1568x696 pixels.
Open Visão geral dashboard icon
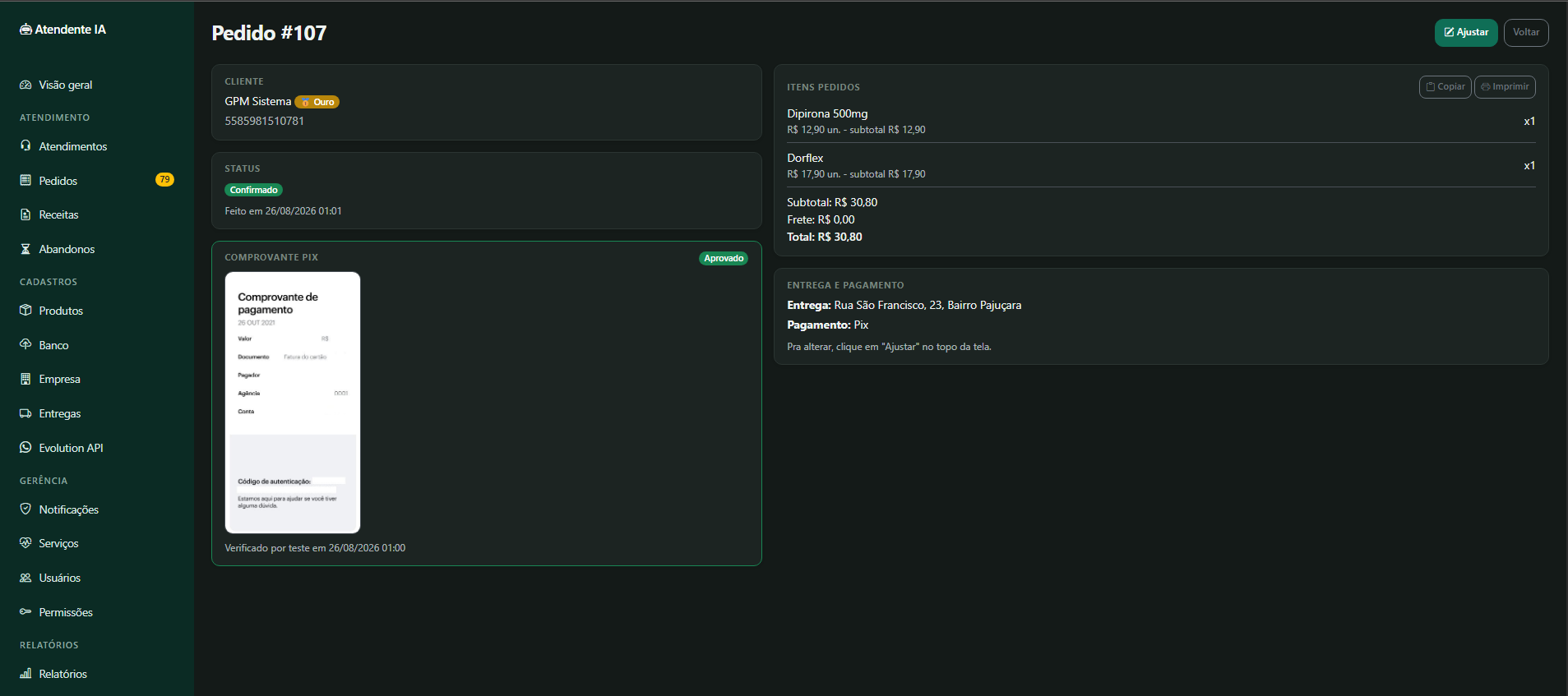[x=25, y=85]
